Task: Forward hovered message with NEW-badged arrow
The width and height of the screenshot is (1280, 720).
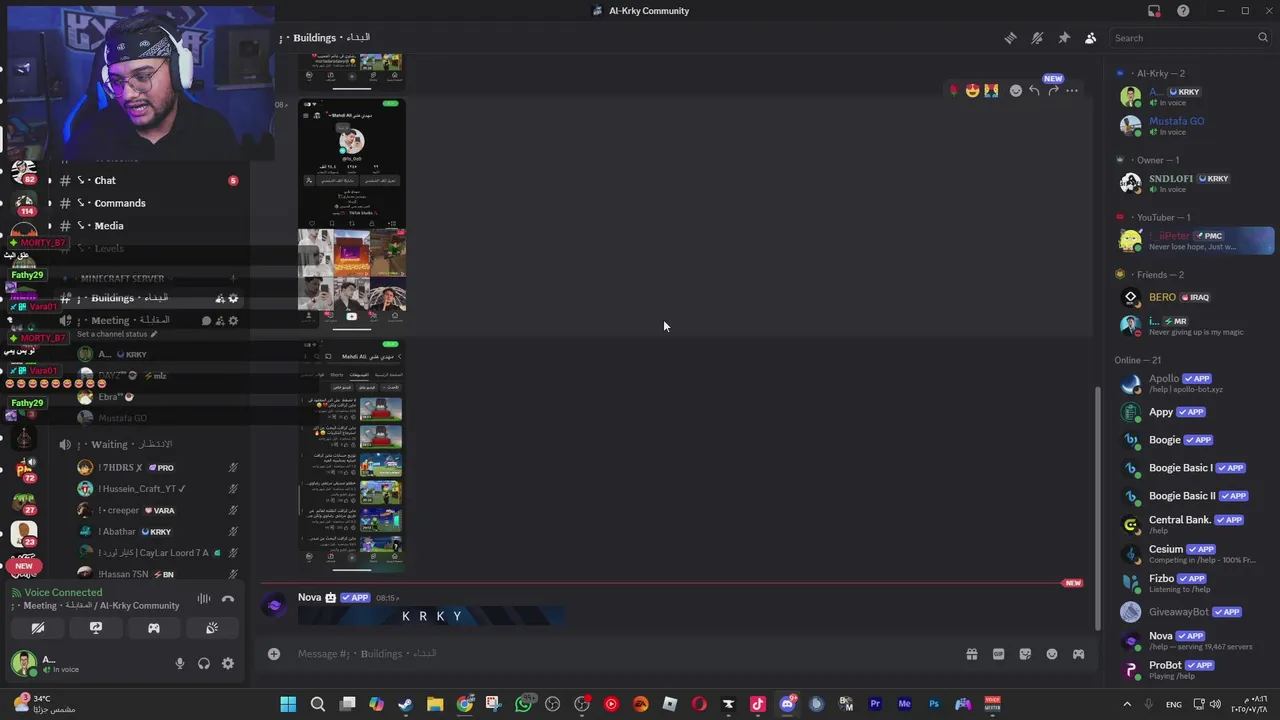Action: click(1053, 91)
